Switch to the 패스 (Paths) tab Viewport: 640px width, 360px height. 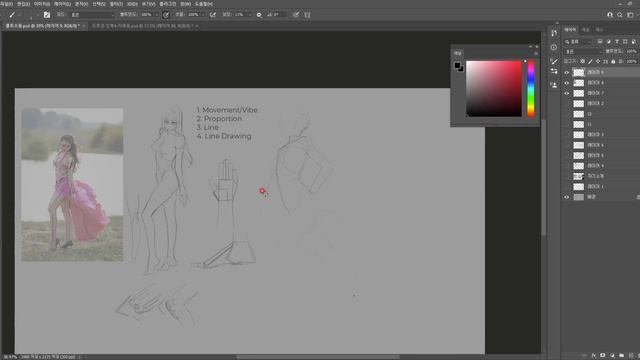click(599, 30)
